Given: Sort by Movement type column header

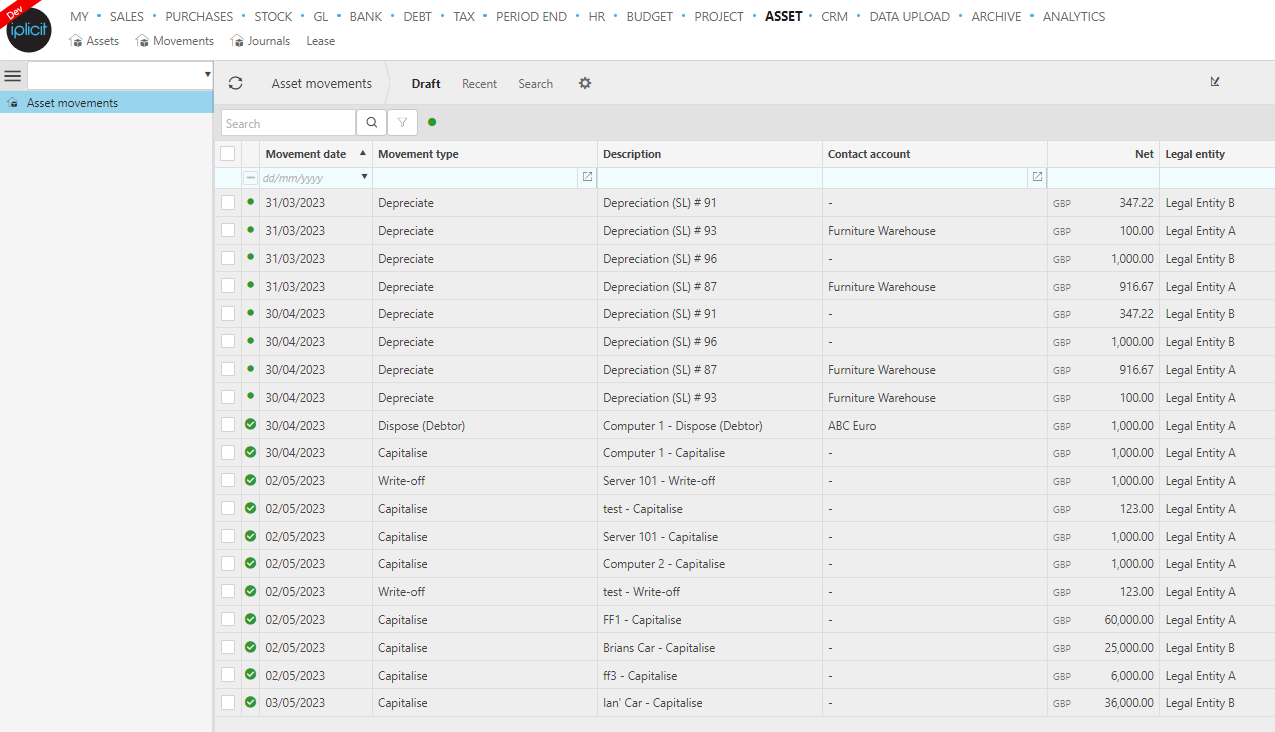Looking at the screenshot, I should coord(418,154).
